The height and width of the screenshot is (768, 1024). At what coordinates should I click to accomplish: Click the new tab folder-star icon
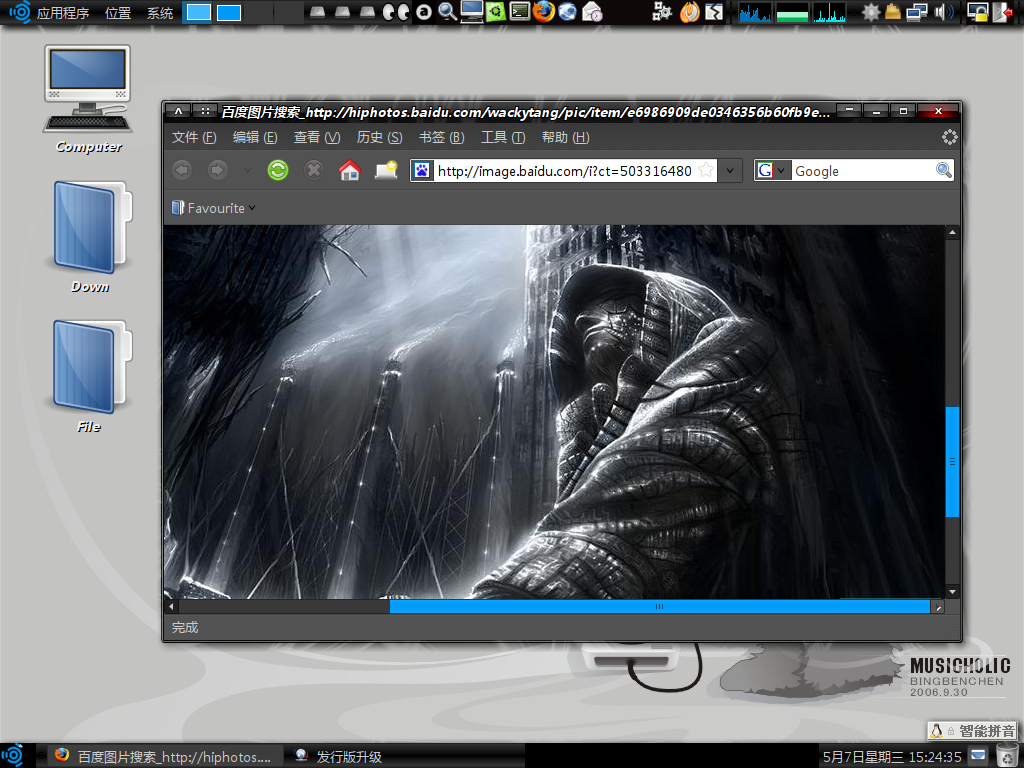point(386,170)
